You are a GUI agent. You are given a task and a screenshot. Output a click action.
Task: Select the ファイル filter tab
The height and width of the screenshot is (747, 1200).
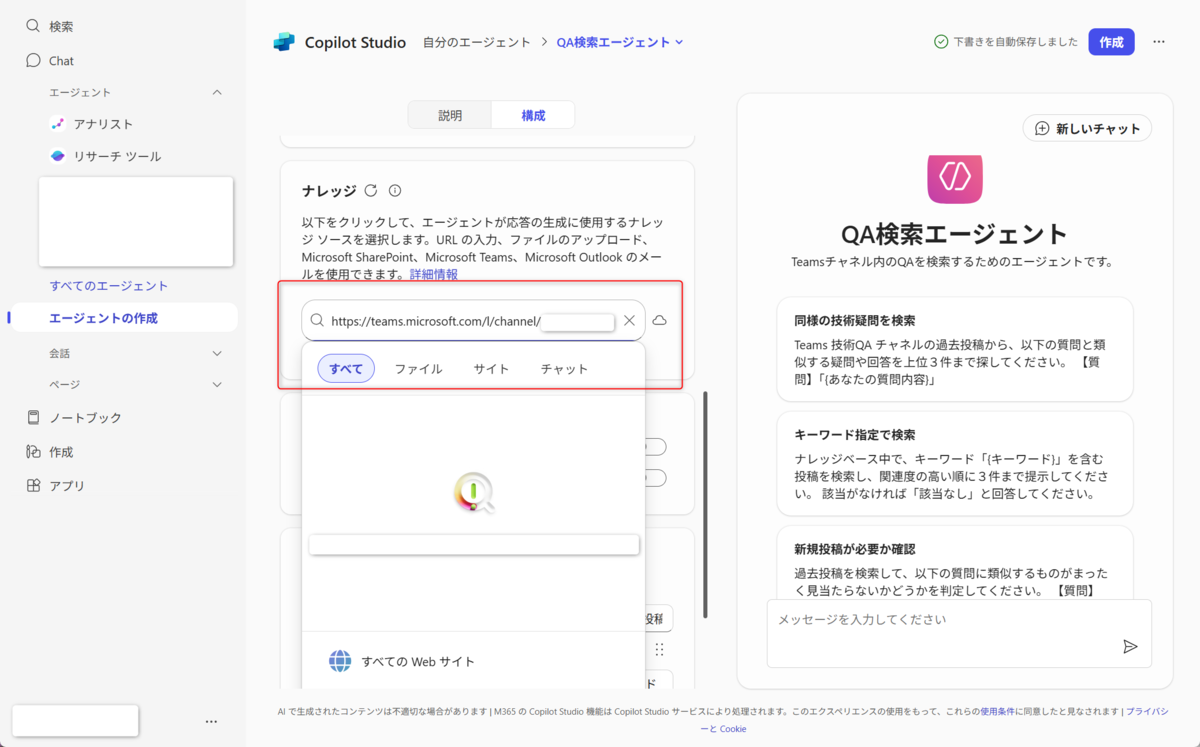tap(418, 368)
